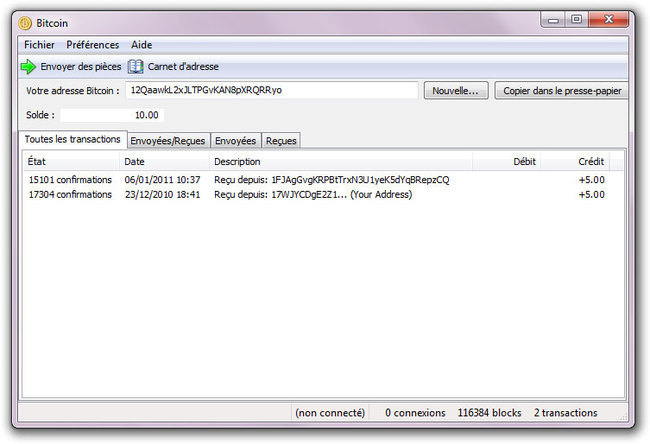Click the +5.00 credit of 23/12/2010 transaction
650x444 pixels.
click(592, 194)
